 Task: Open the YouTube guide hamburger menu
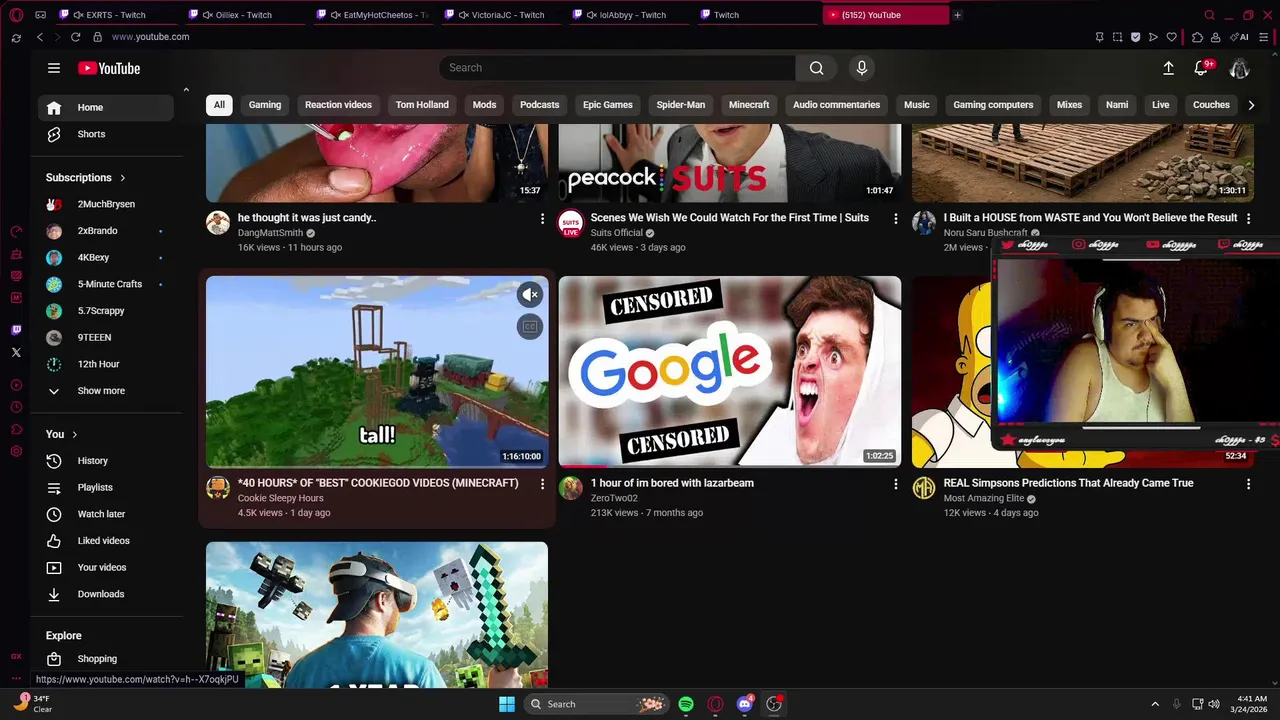coord(54,68)
